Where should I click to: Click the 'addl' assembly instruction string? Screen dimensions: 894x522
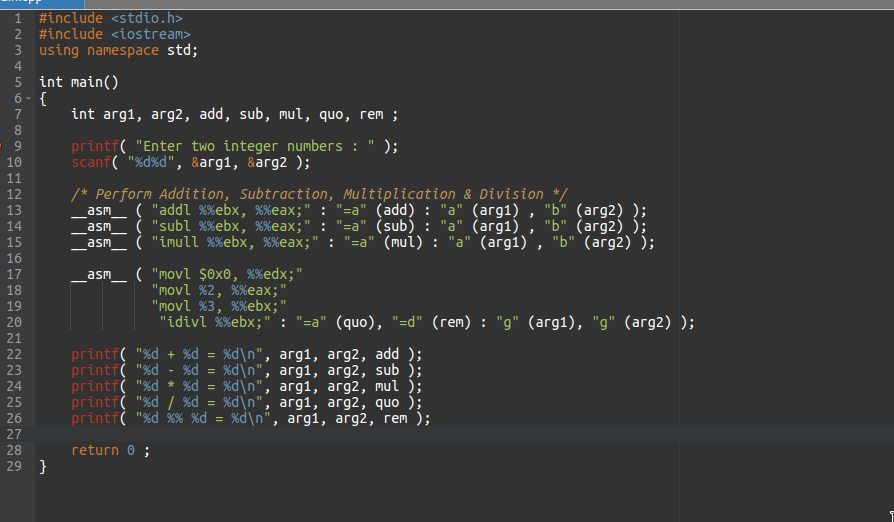pyautogui.click(x=231, y=210)
